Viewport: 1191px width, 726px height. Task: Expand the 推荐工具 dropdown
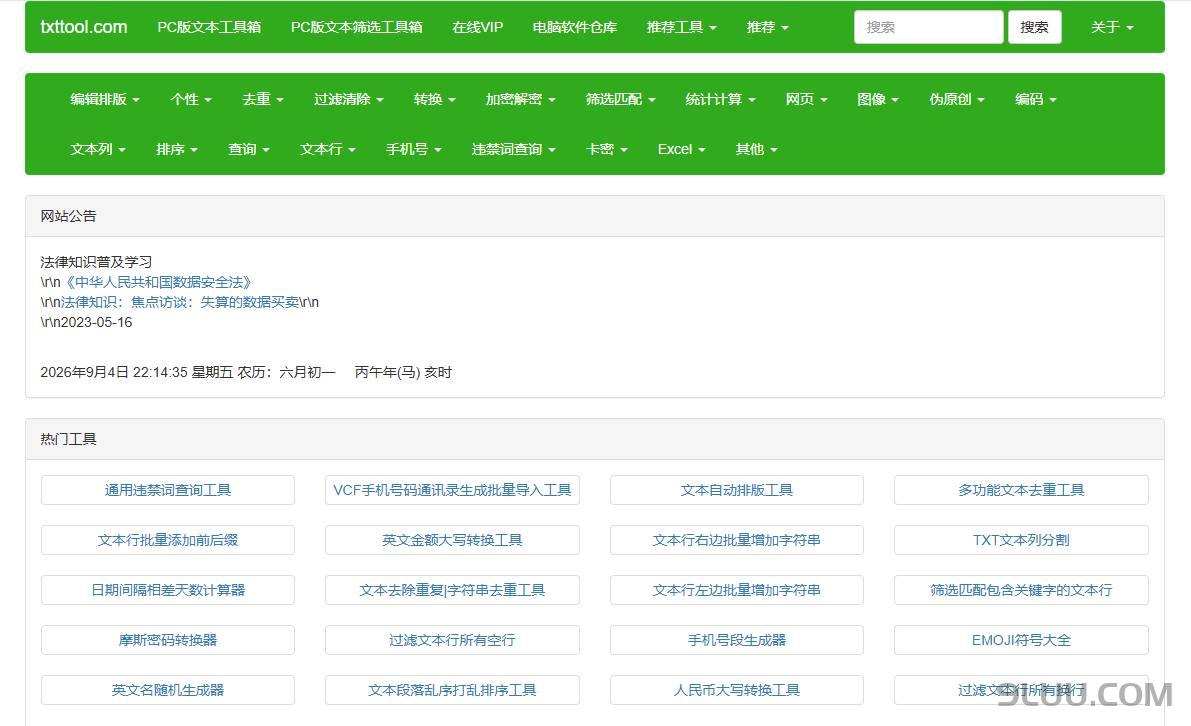click(x=681, y=27)
